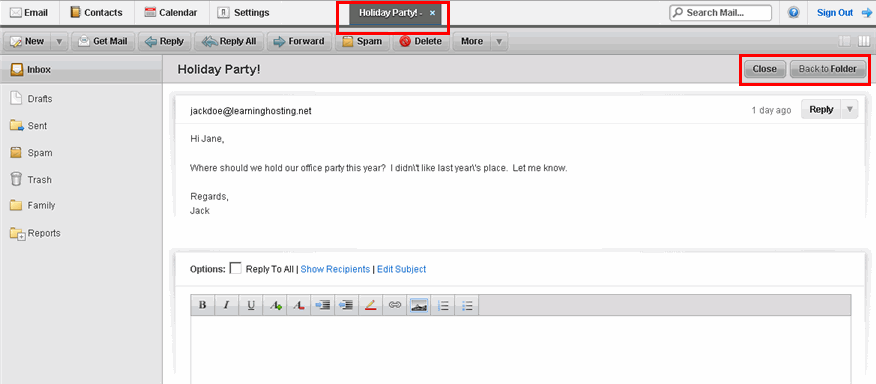876x384 pixels.
Task: Open the Email tab
Action: click(30, 12)
